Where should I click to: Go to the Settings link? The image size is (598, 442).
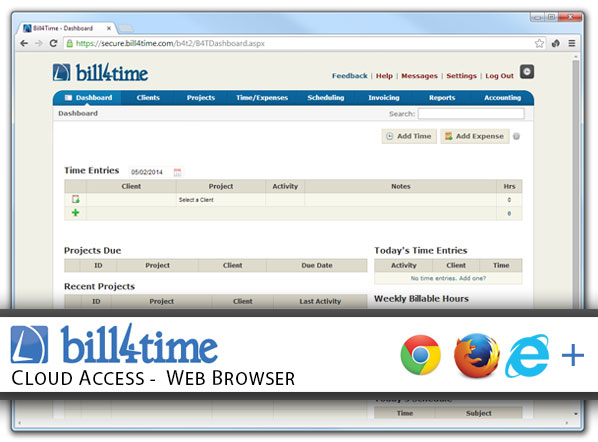tap(461, 76)
